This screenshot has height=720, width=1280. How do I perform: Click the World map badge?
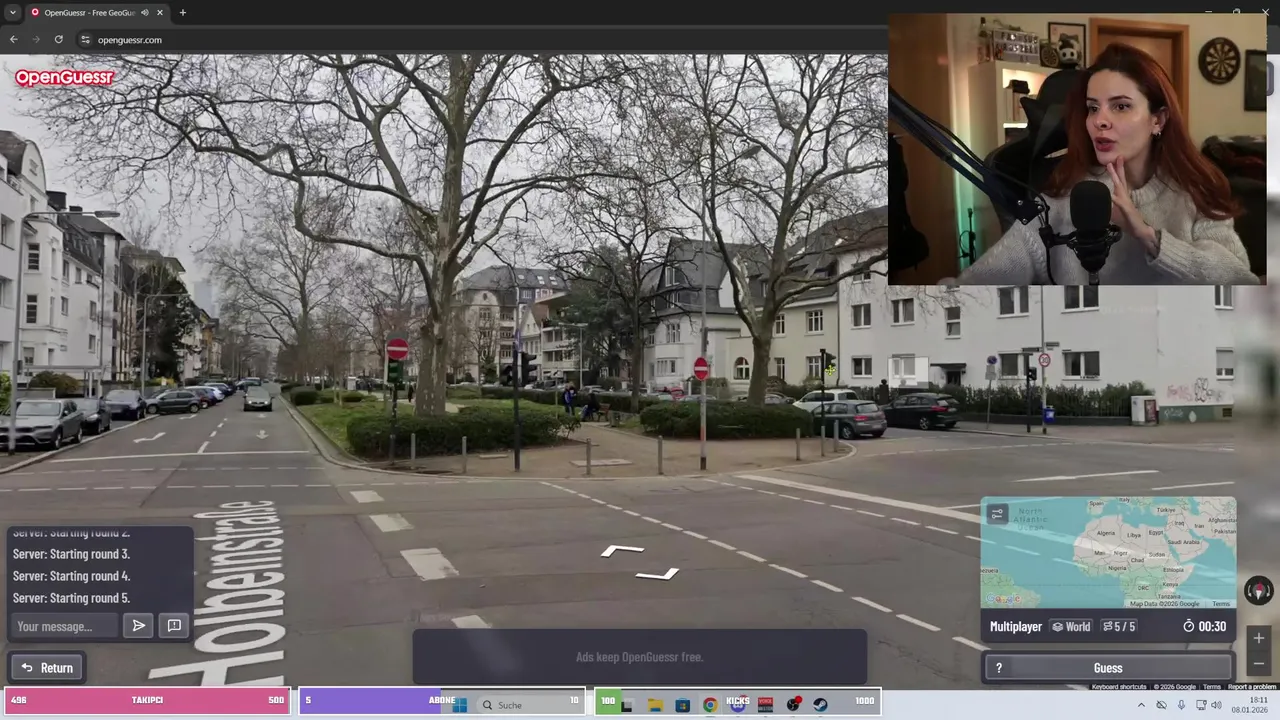[1071, 627]
